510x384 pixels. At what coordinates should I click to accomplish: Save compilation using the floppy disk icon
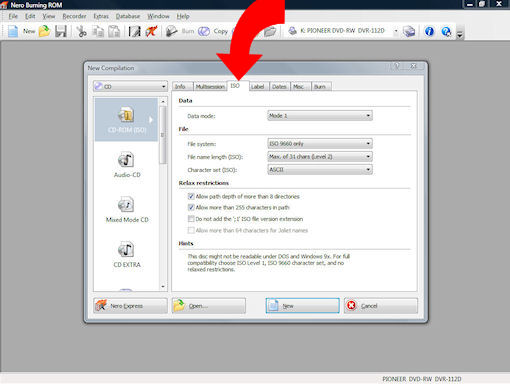tap(61, 31)
